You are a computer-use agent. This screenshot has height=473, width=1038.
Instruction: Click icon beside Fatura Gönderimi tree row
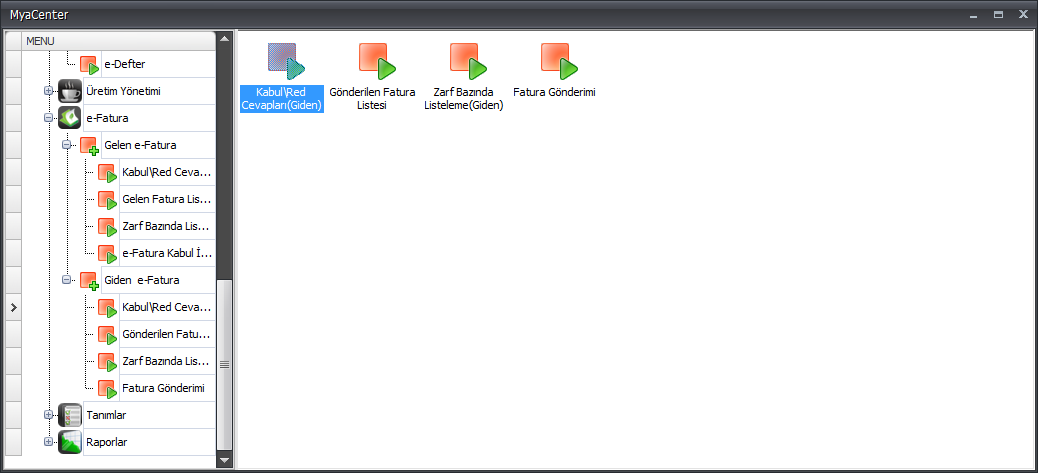[107, 389]
